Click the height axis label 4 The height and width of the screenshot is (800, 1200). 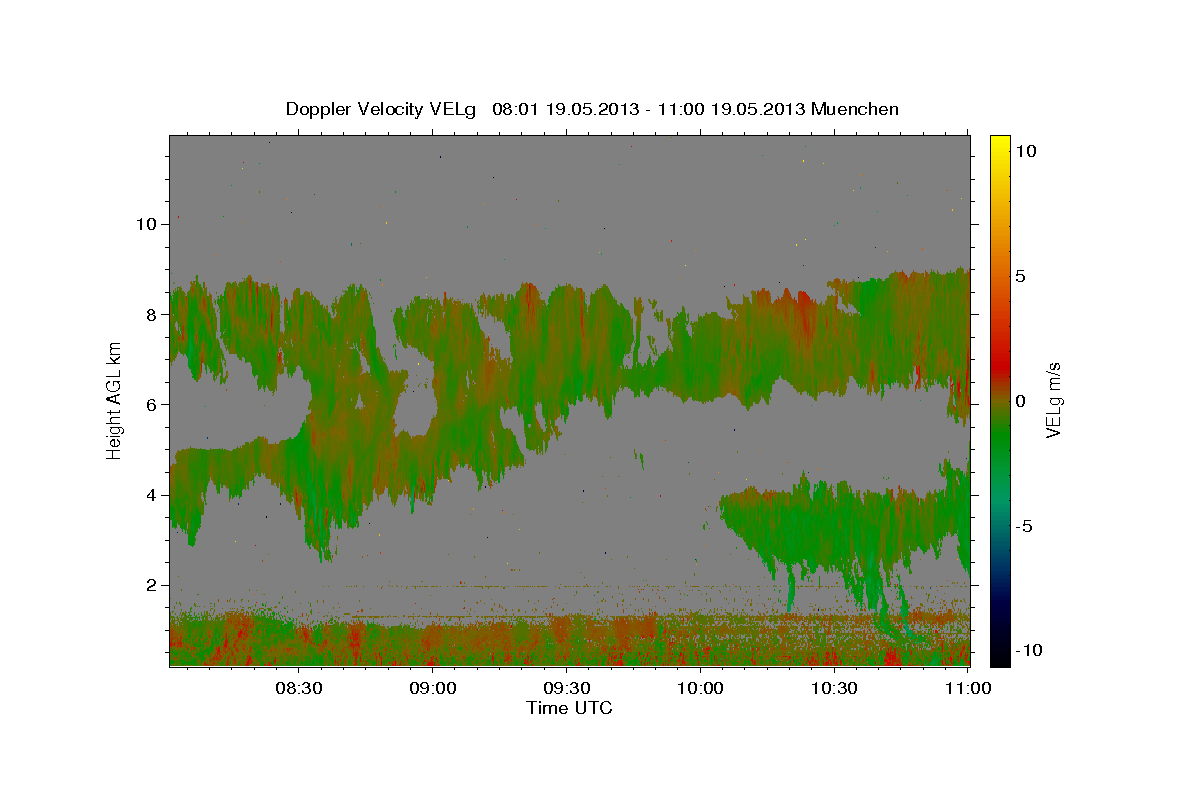151,495
